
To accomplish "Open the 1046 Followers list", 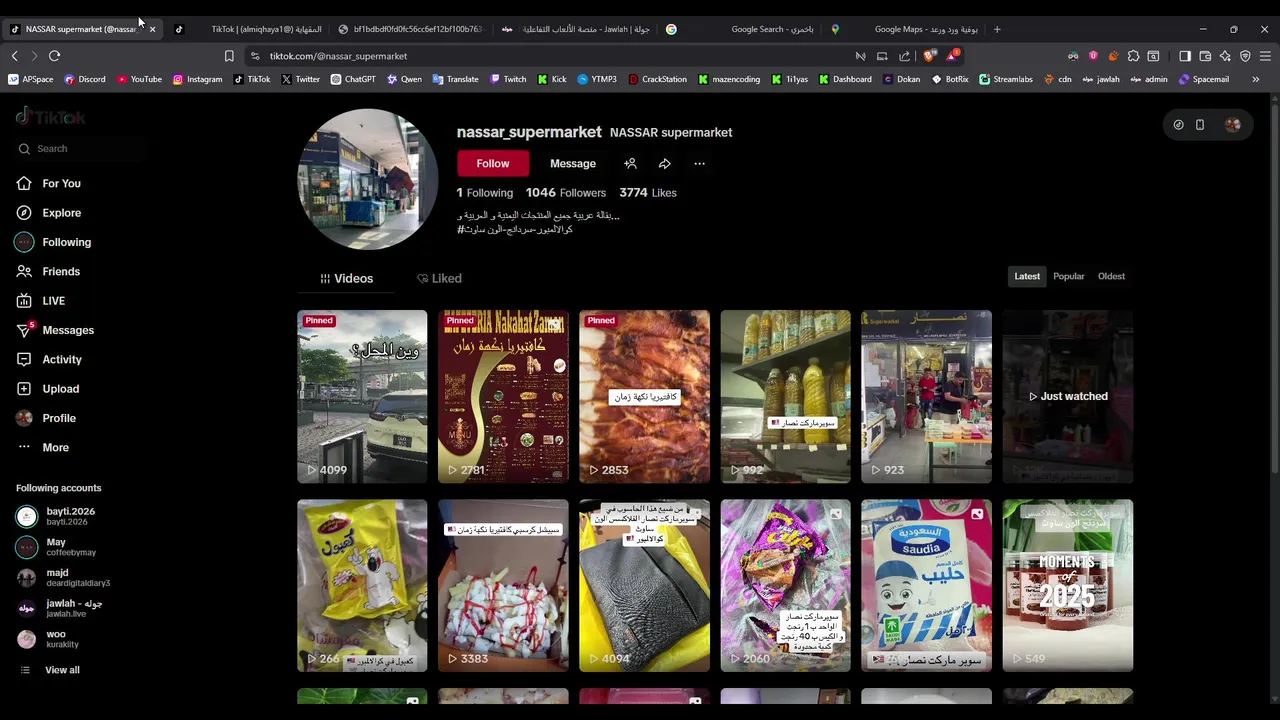I will point(566,192).
